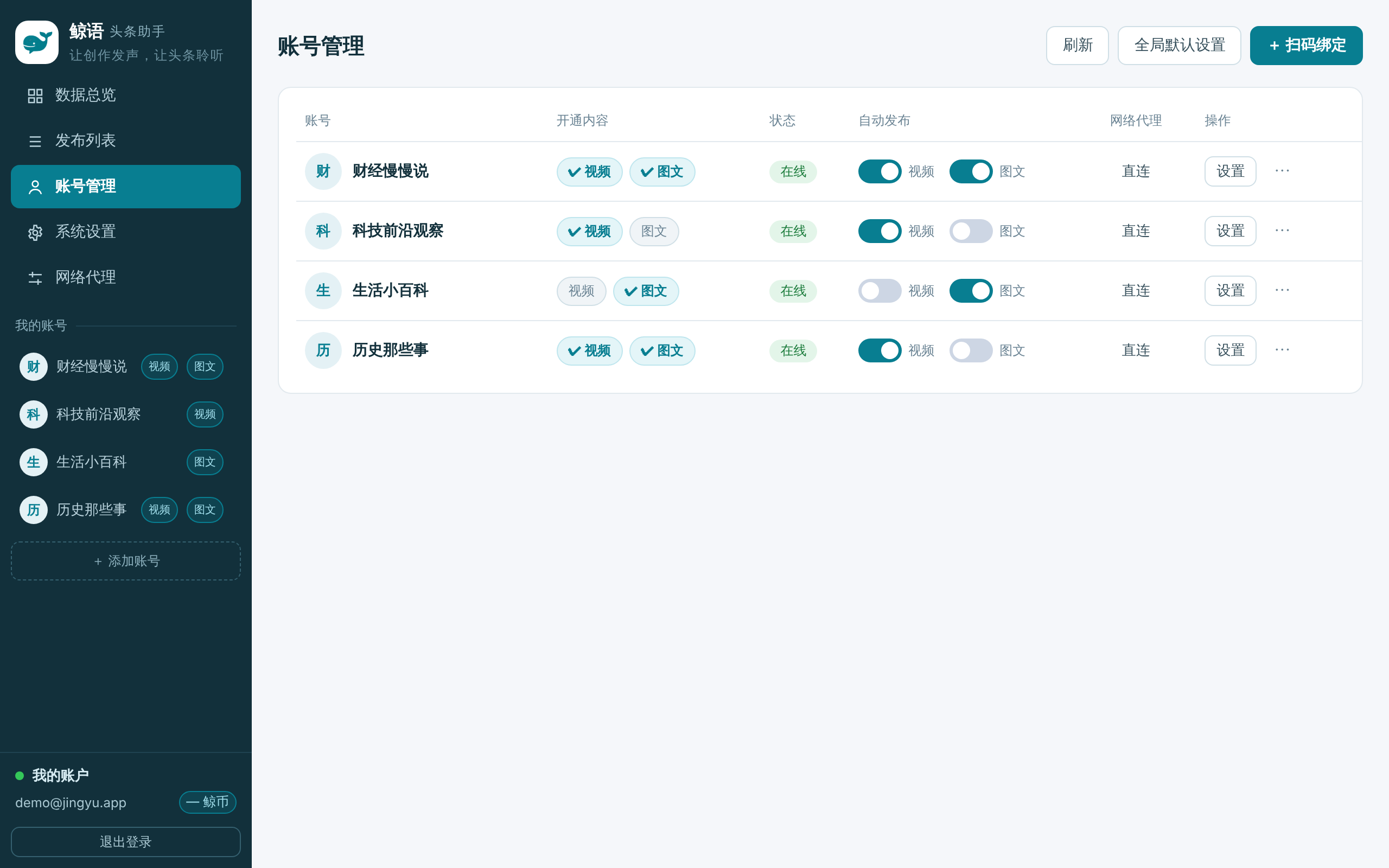The height and width of the screenshot is (868, 1389).
Task: Open more options for 历史那些事
Action: click(1282, 350)
